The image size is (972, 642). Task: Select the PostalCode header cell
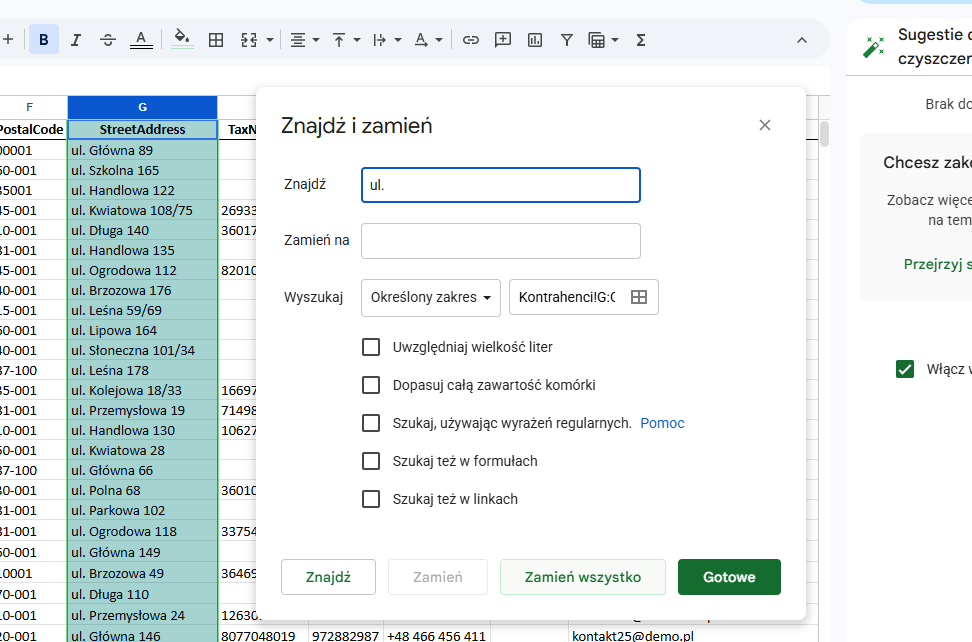tap(33, 130)
